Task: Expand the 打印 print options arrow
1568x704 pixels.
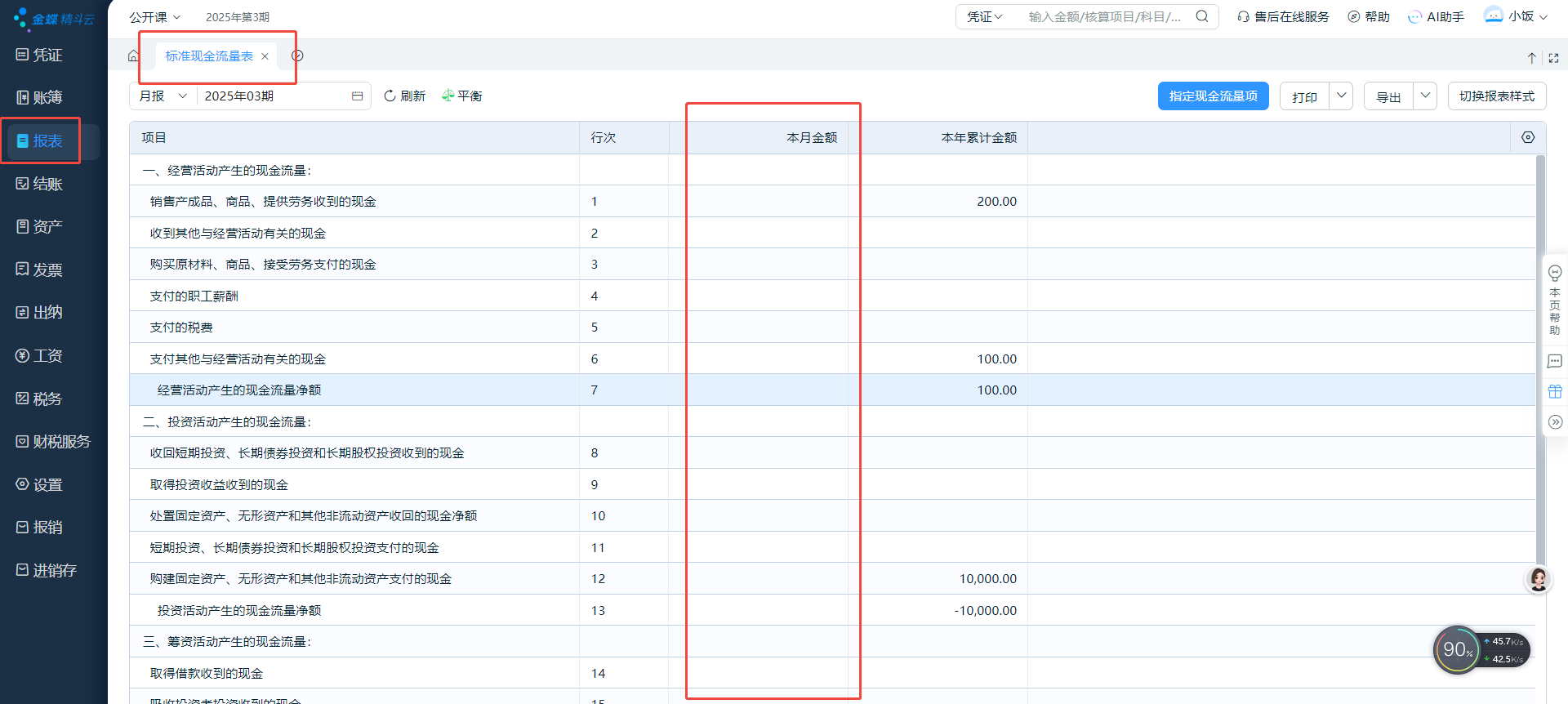Action: [x=1341, y=96]
